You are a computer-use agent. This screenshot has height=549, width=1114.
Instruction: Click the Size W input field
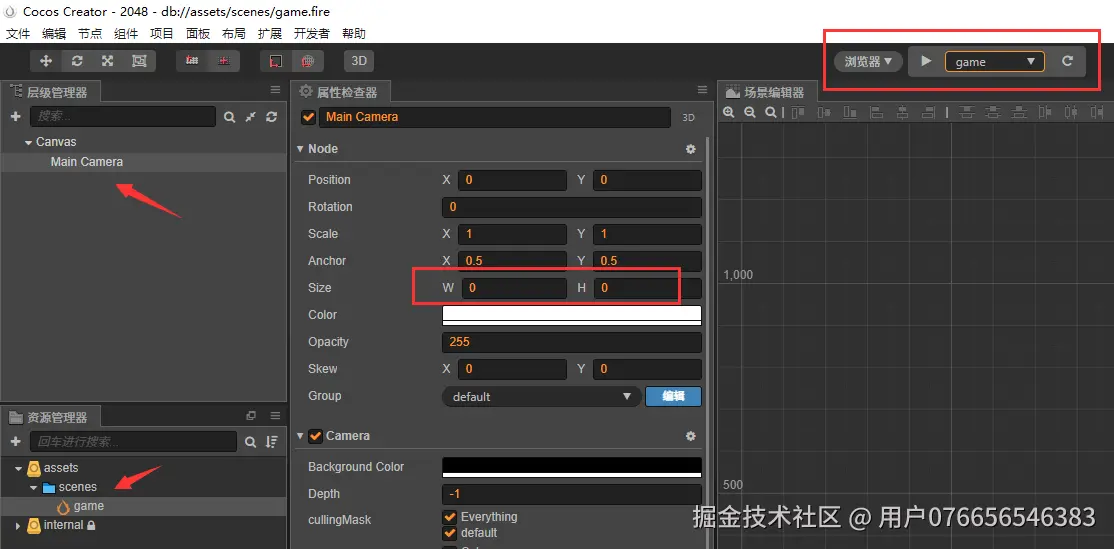coord(514,288)
